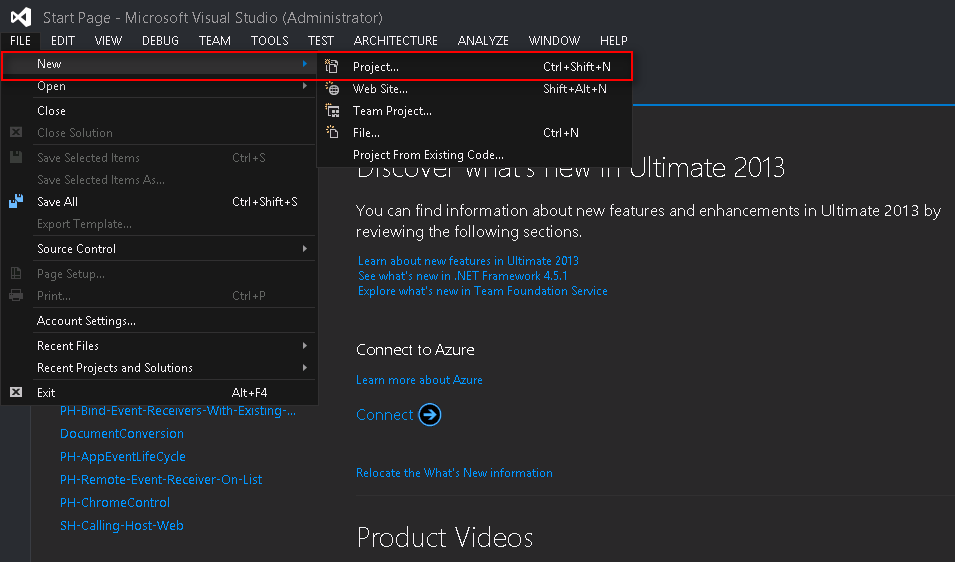Expand Recent Projects and Solutions submenu
This screenshot has height=562, width=955.
(305, 368)
